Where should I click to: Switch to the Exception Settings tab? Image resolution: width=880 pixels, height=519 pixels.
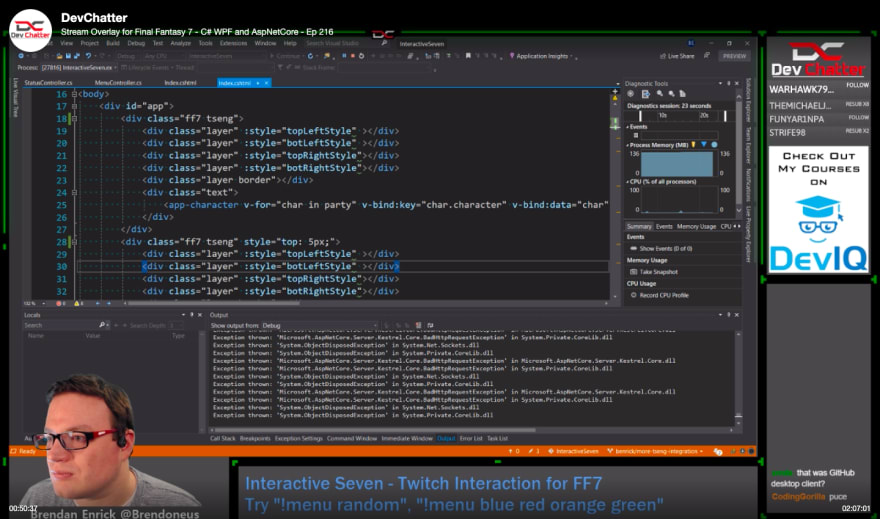click(299, 439)
